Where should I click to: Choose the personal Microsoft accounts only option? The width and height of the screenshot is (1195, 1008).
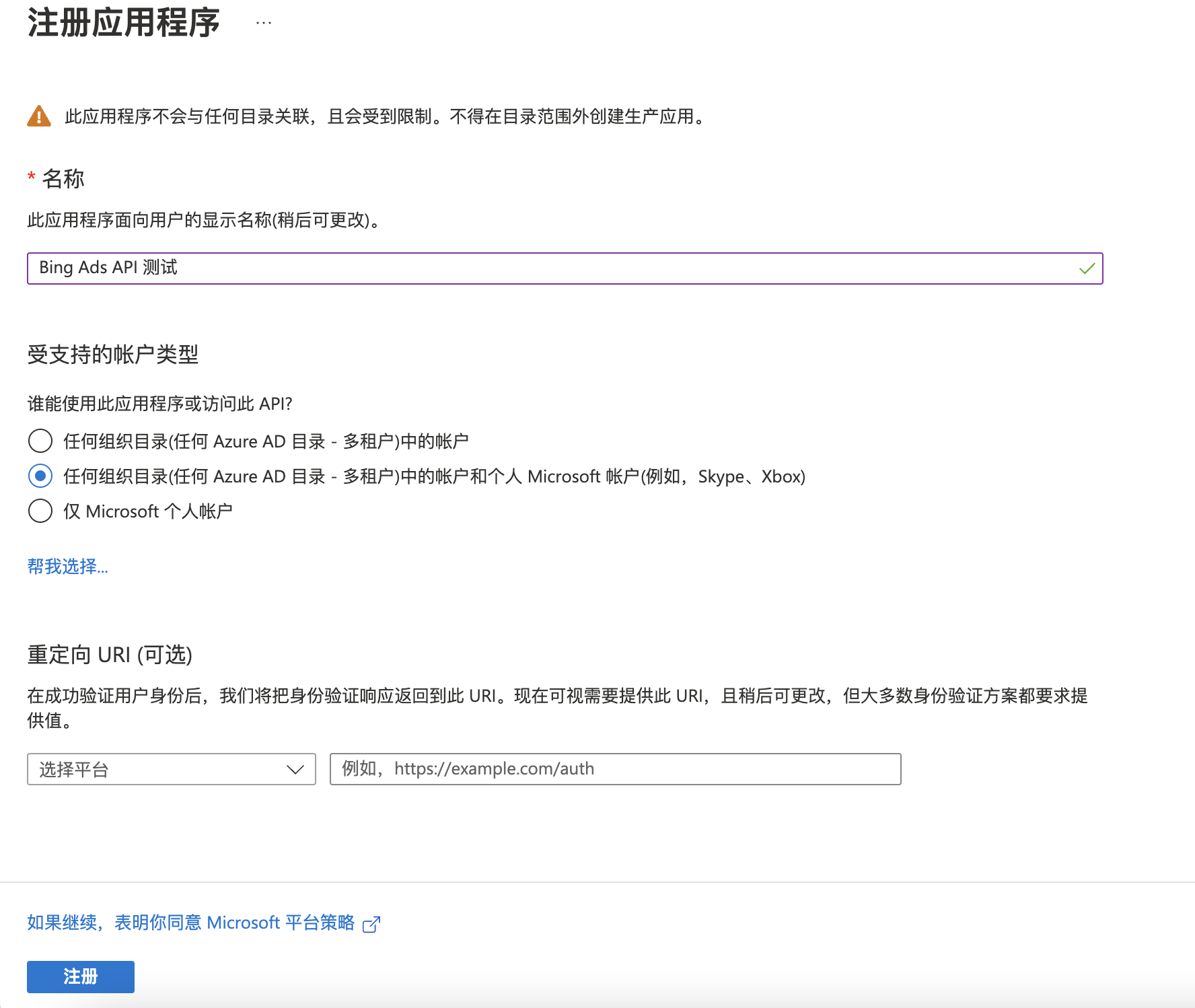(x=40, y=511)
